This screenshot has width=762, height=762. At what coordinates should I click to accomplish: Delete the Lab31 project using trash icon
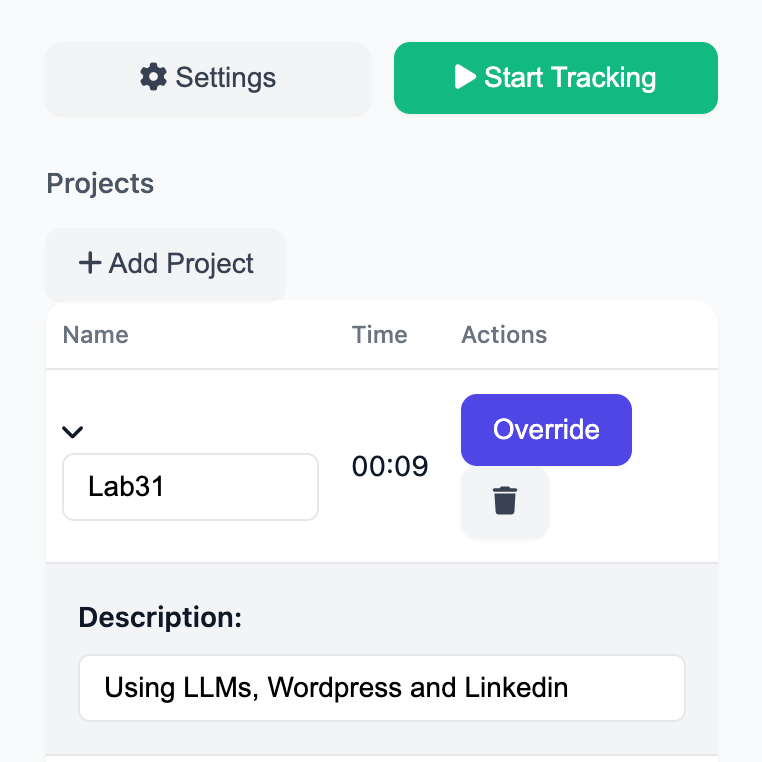coord(505,500)
